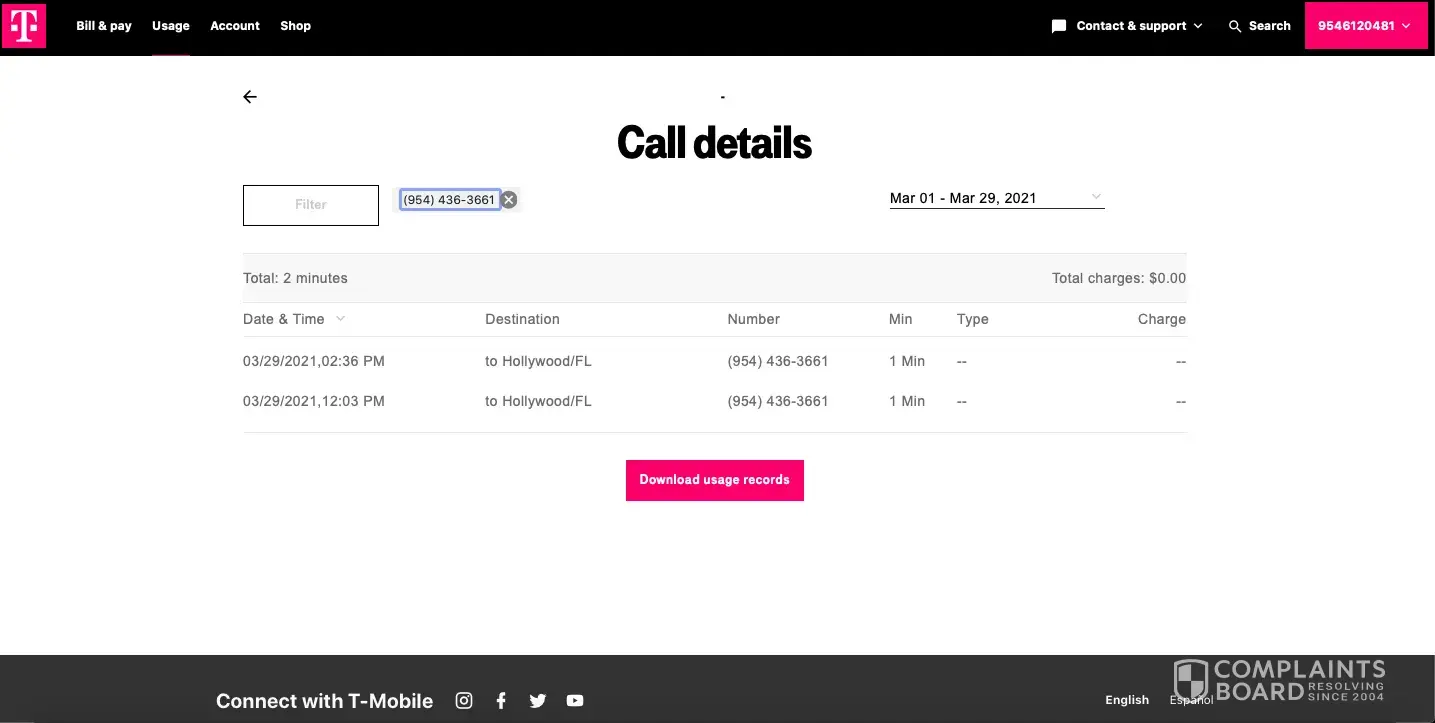Click 'to Hollywood/FL' in the 12:03 PM row
The width and height of the screenshot is (1435, 723).
pos(538,401)
